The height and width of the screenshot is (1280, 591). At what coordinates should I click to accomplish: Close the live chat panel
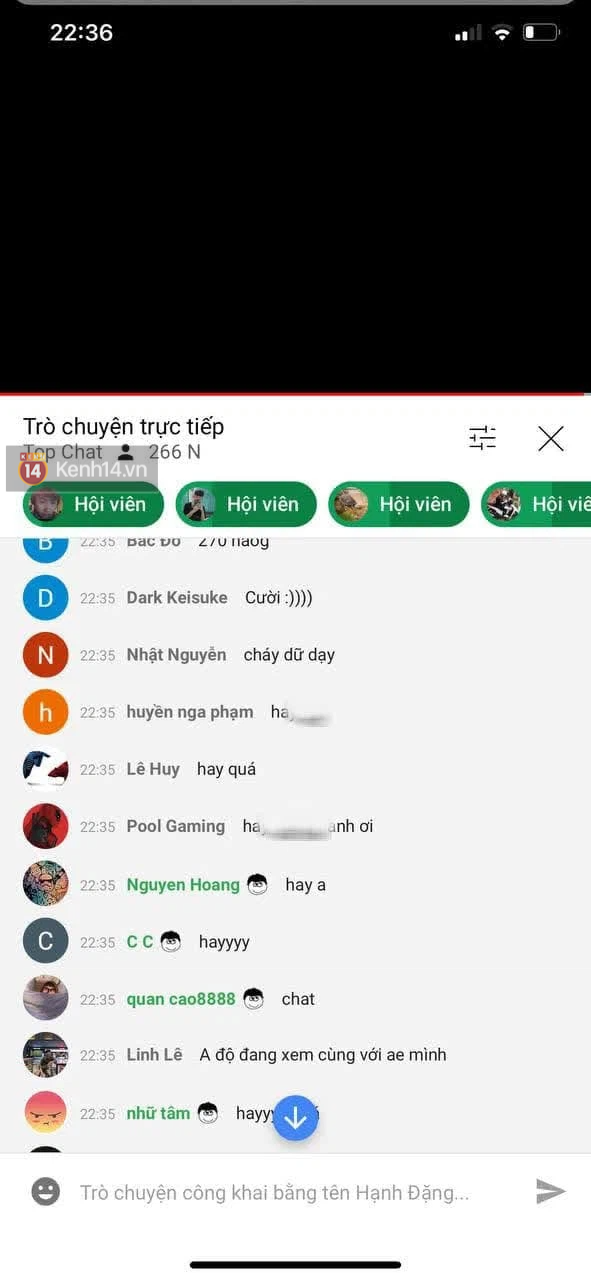pyautogui.click(x=551, y=438)
